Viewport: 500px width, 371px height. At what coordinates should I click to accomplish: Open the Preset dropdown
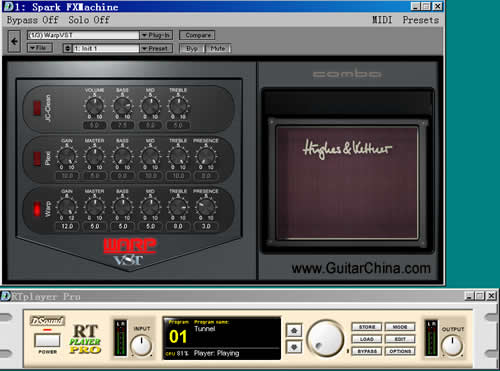pos(156,48)
